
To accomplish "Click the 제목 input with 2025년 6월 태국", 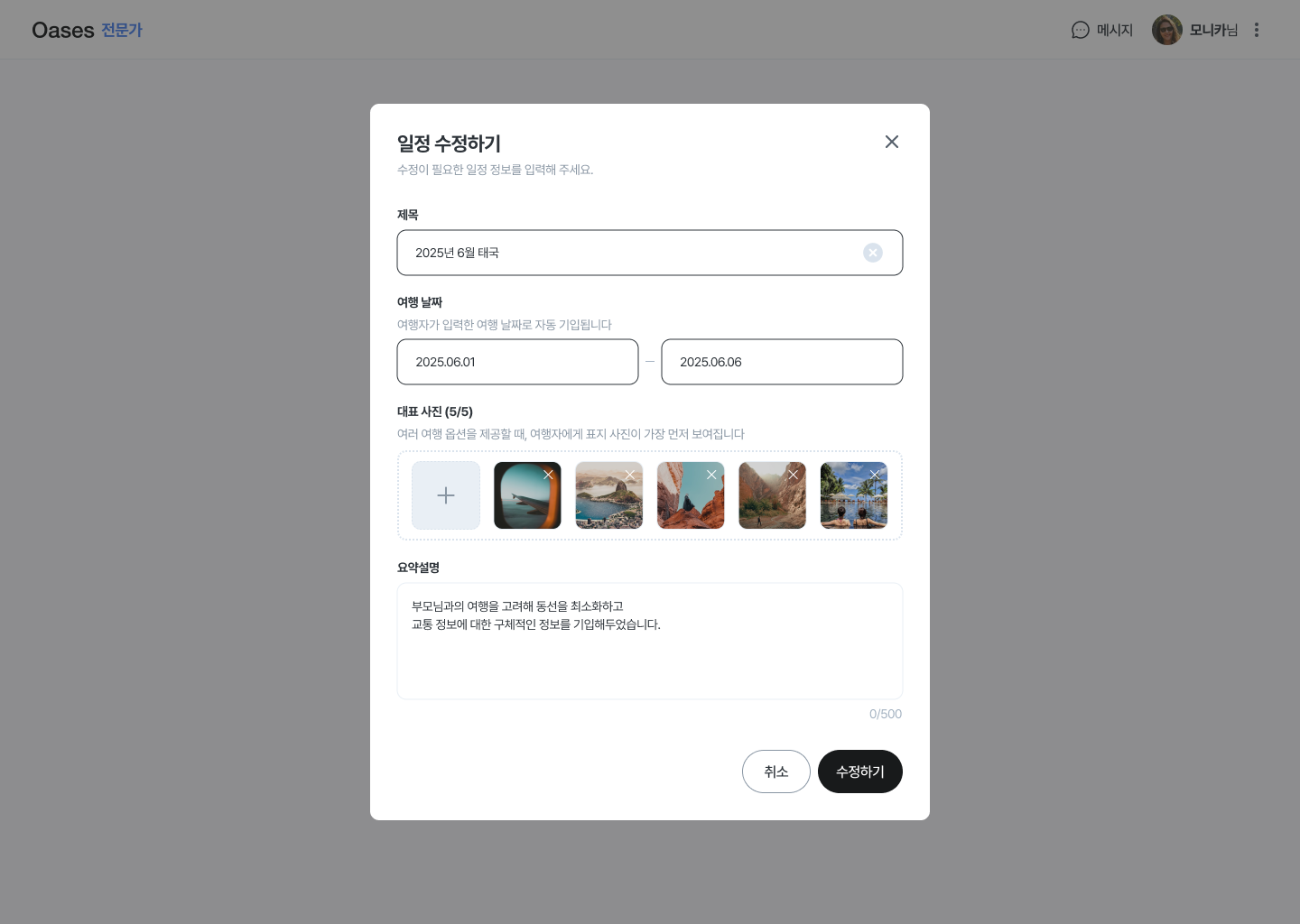I will click(650, 253).
